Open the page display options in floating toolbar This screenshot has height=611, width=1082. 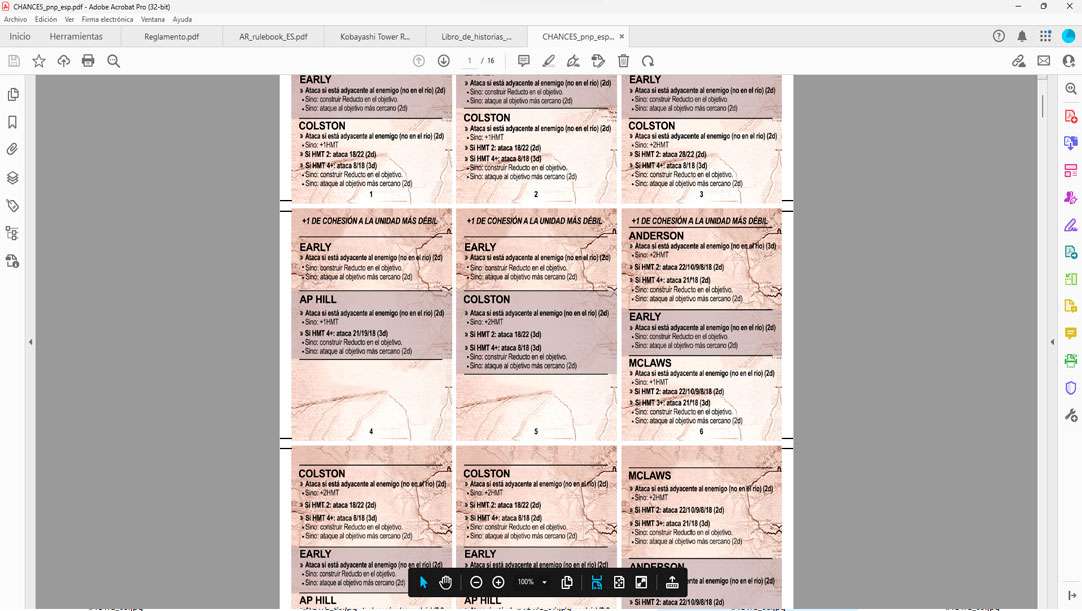567,583
